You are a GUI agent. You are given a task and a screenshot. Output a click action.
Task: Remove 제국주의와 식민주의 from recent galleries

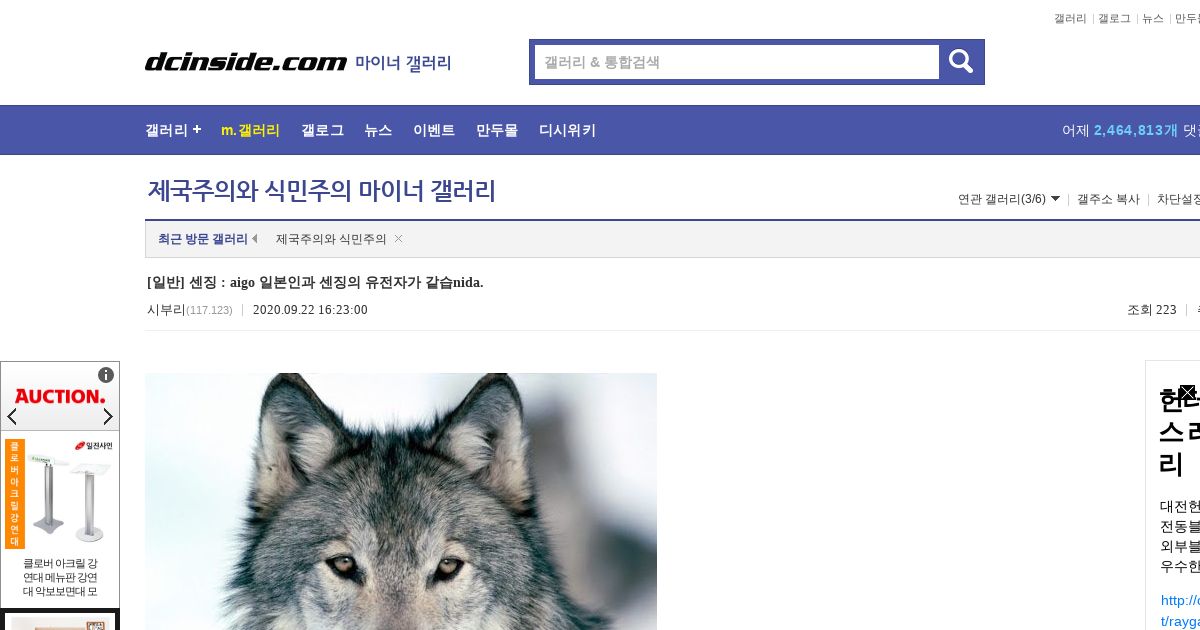pos(398,238)
